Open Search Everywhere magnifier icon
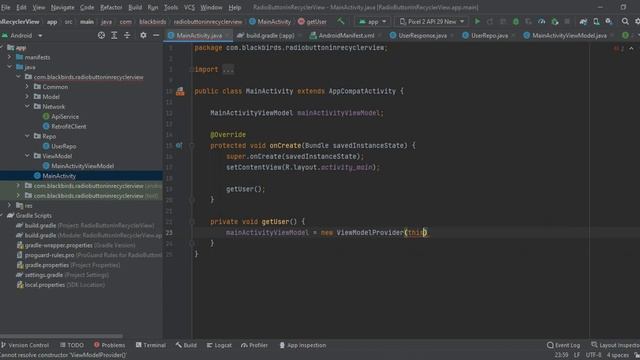 click(x=625, y=21)
